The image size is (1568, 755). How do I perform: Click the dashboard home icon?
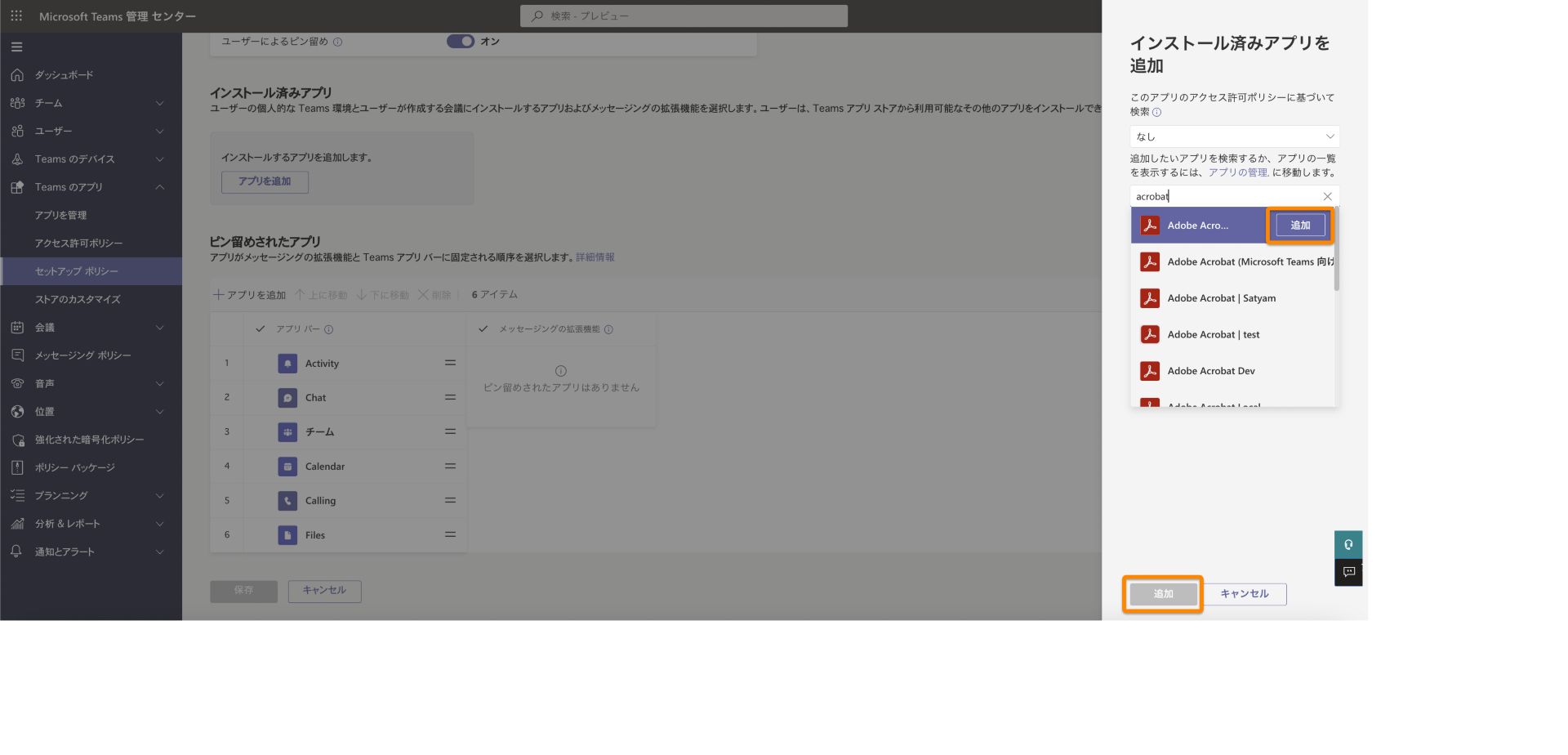pos(17,75)
